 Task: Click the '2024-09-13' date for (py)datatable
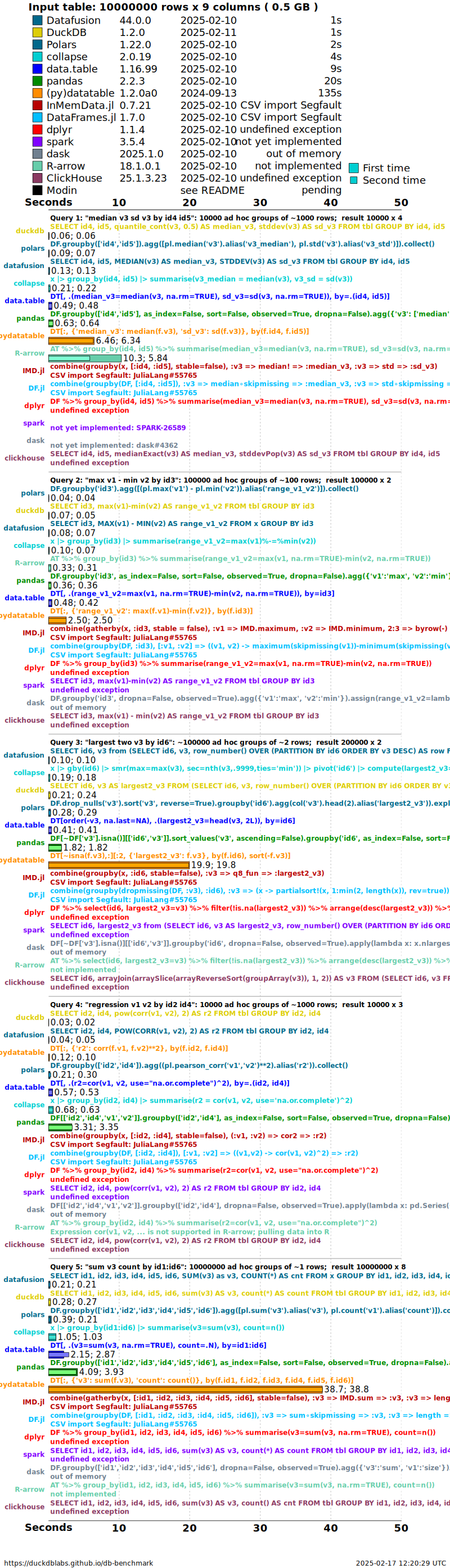click(208, 93)
